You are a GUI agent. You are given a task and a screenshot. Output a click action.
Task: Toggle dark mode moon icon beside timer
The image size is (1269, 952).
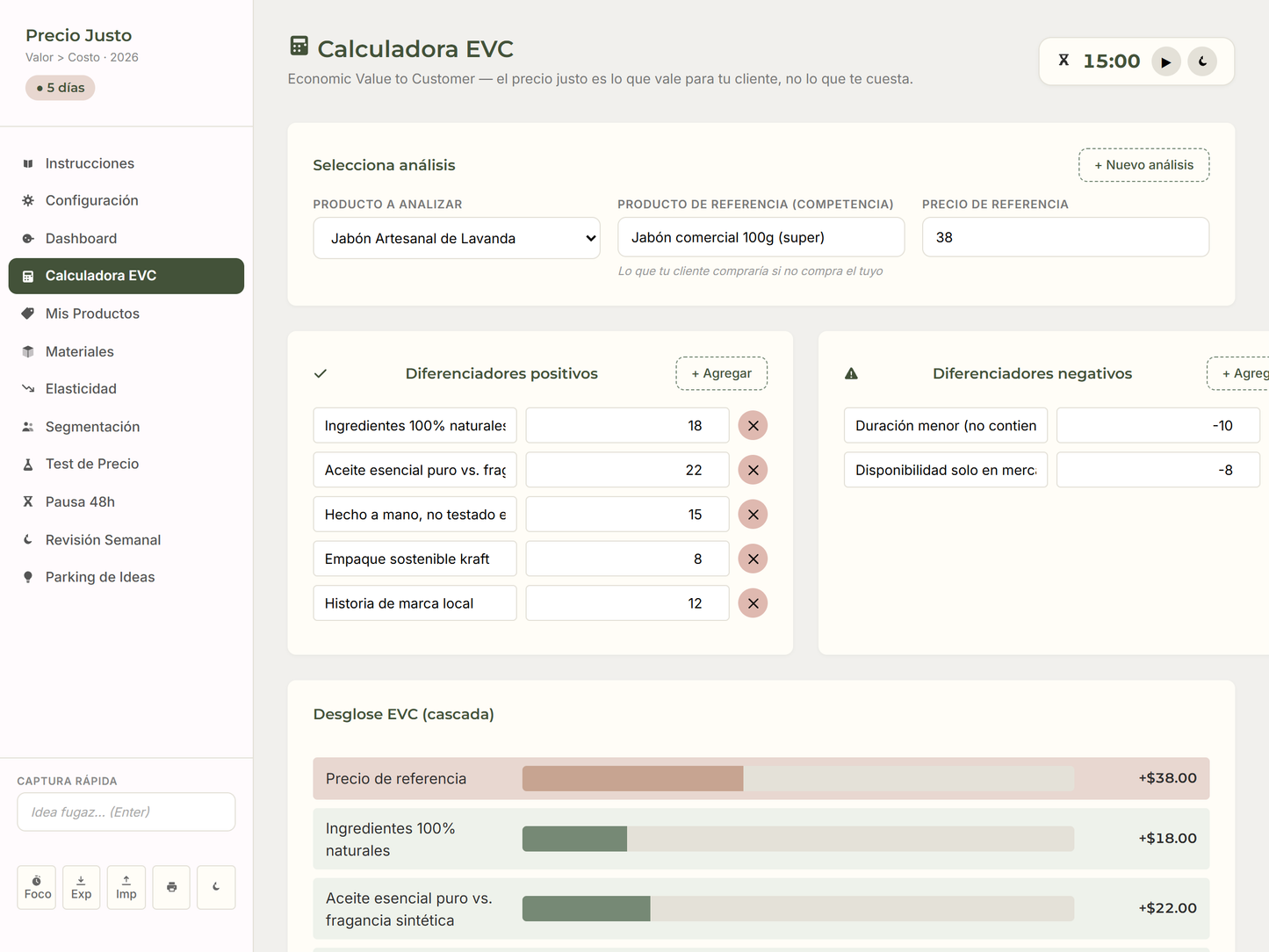coord(1202,61)
